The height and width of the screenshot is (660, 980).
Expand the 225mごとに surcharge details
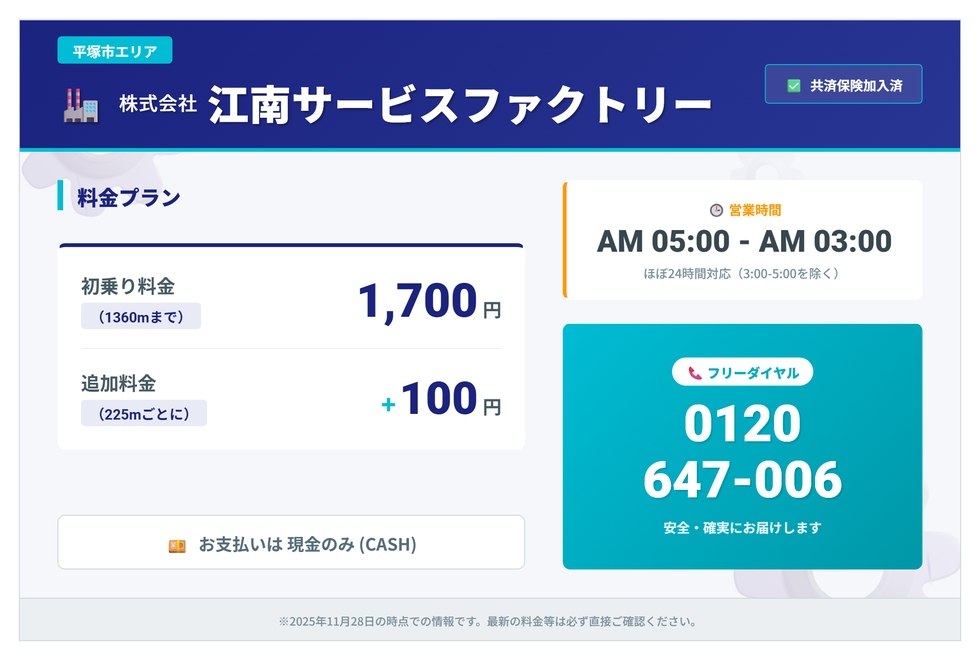click(x=143, y=415)
